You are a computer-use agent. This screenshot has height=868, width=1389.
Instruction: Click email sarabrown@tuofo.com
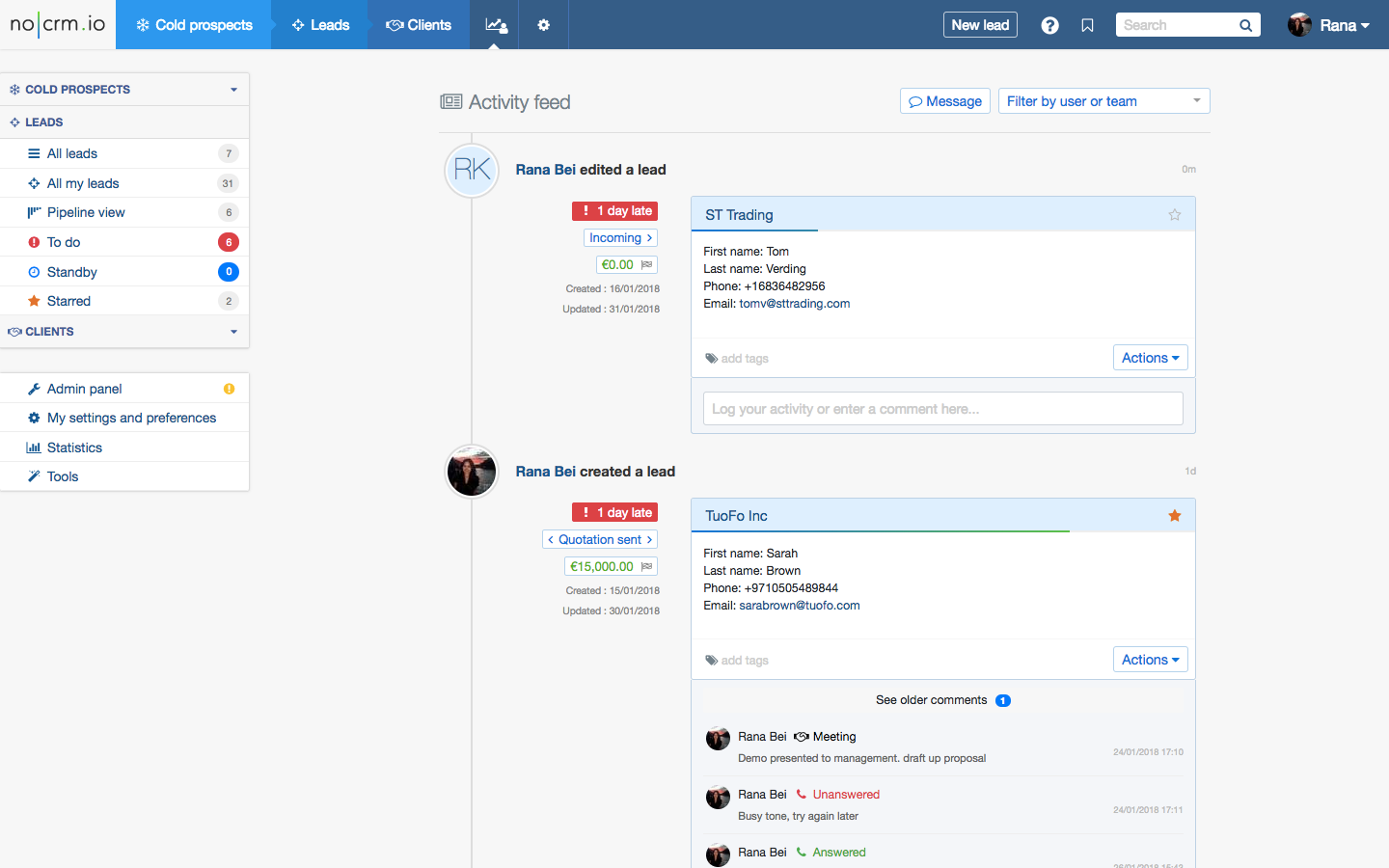[800, 606]
